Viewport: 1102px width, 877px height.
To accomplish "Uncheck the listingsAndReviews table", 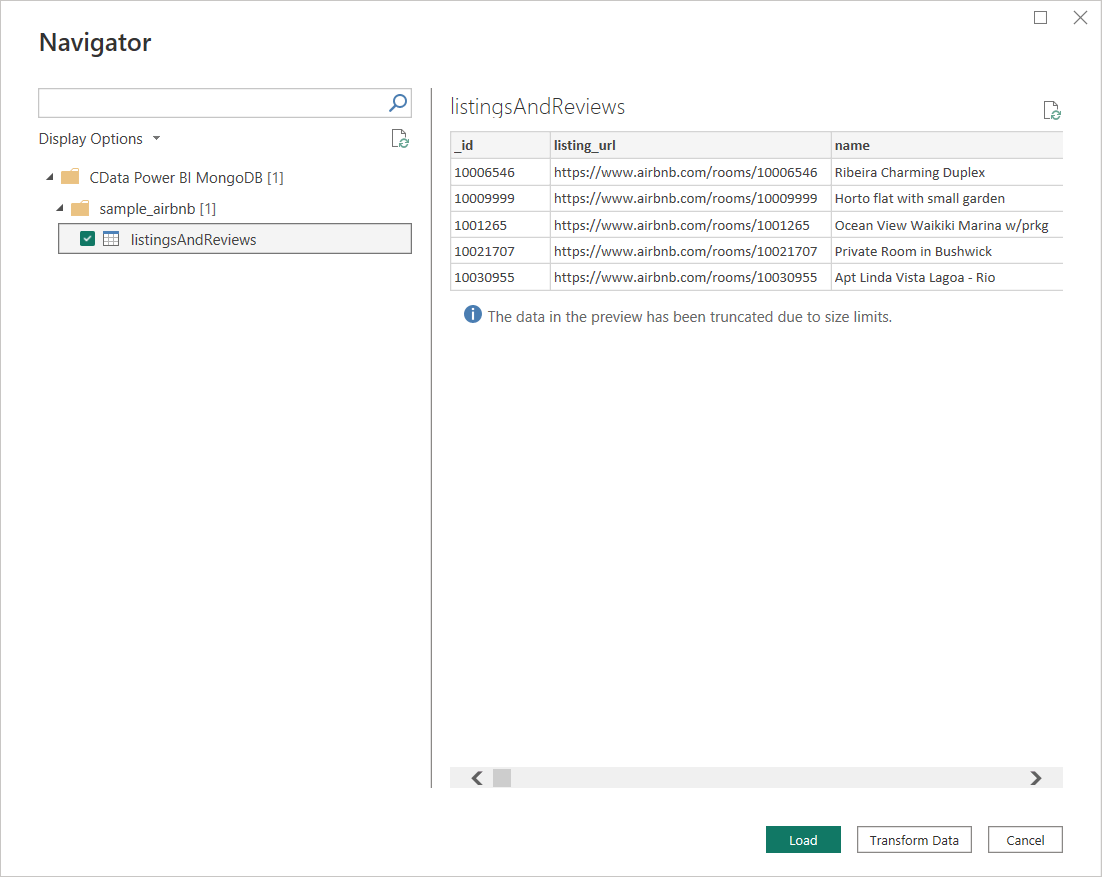I will (87, 239).
